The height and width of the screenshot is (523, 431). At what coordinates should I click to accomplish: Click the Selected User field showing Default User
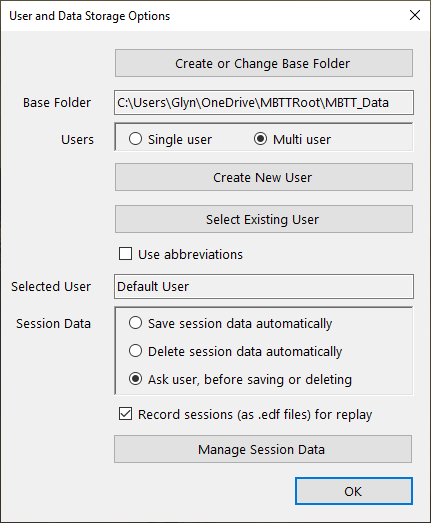click(x=264, y=287)
